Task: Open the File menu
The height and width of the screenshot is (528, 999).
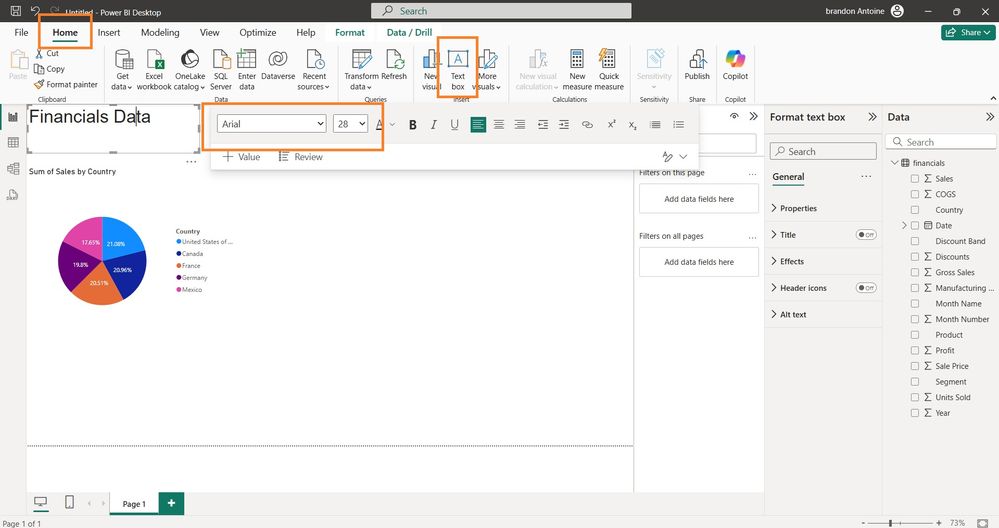Action: [x=21, y=32]
